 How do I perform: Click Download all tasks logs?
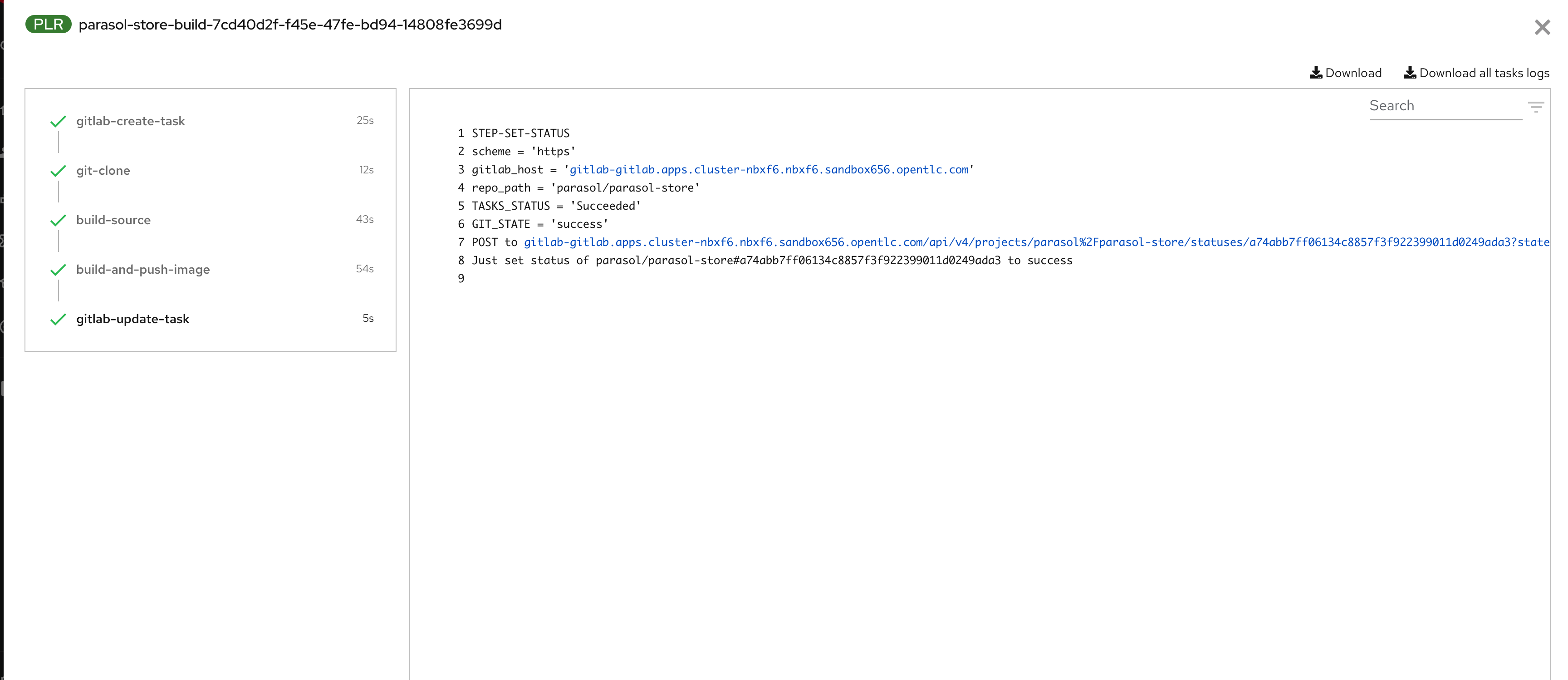coord(1477,73)
